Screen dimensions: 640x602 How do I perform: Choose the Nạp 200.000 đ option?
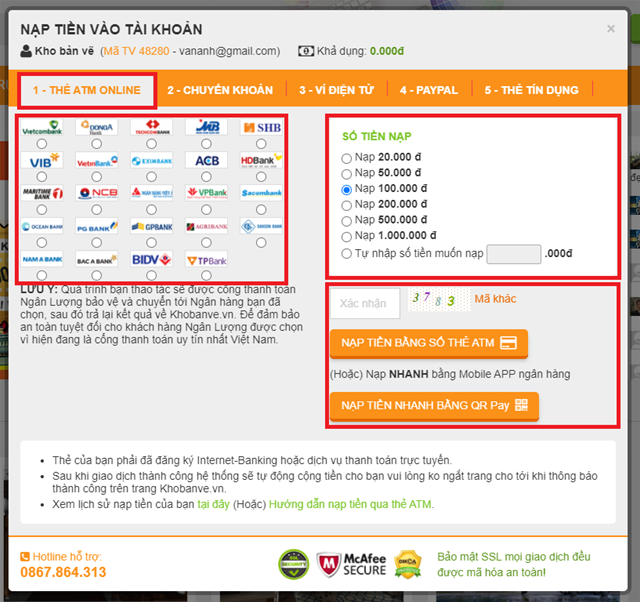347,205
